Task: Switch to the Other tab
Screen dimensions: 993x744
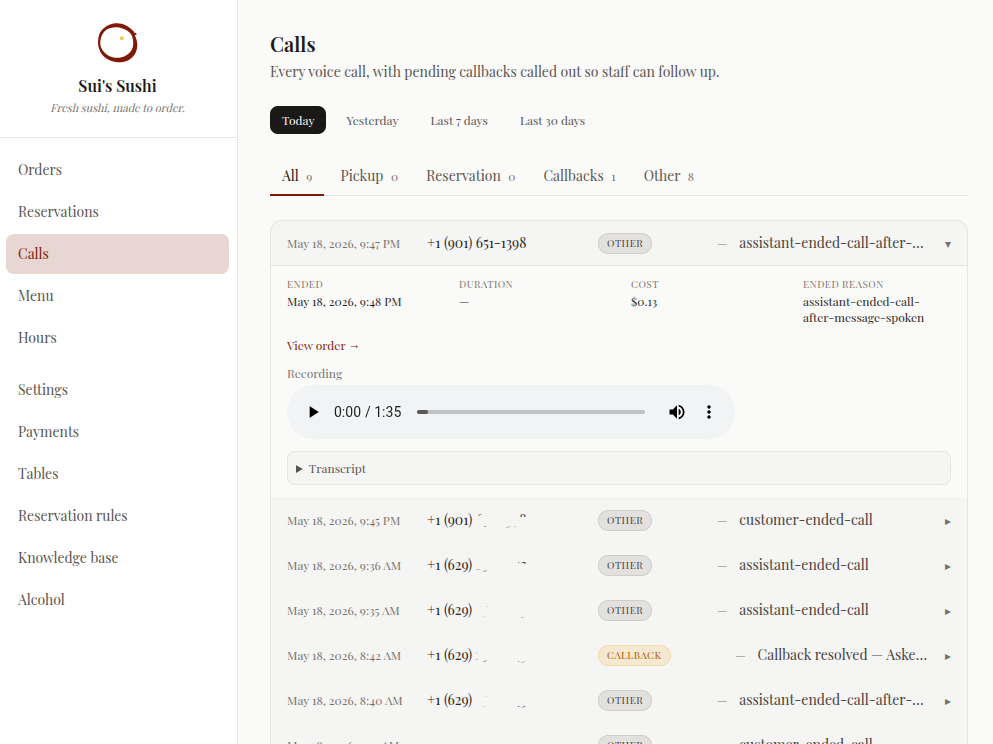Action: pos(669,176)
